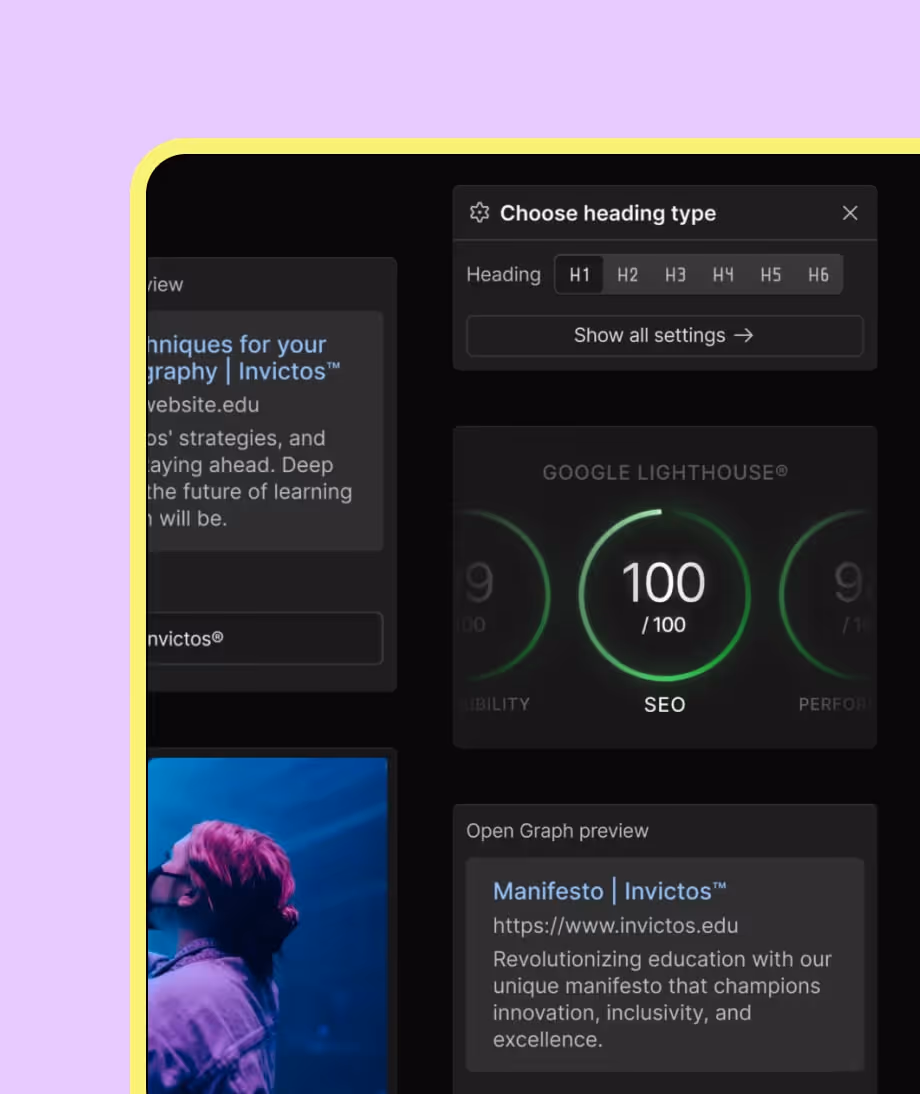Click the Open Graph preview heading
The width and height of the screenshot is (920, 1094).
point(557,831)
